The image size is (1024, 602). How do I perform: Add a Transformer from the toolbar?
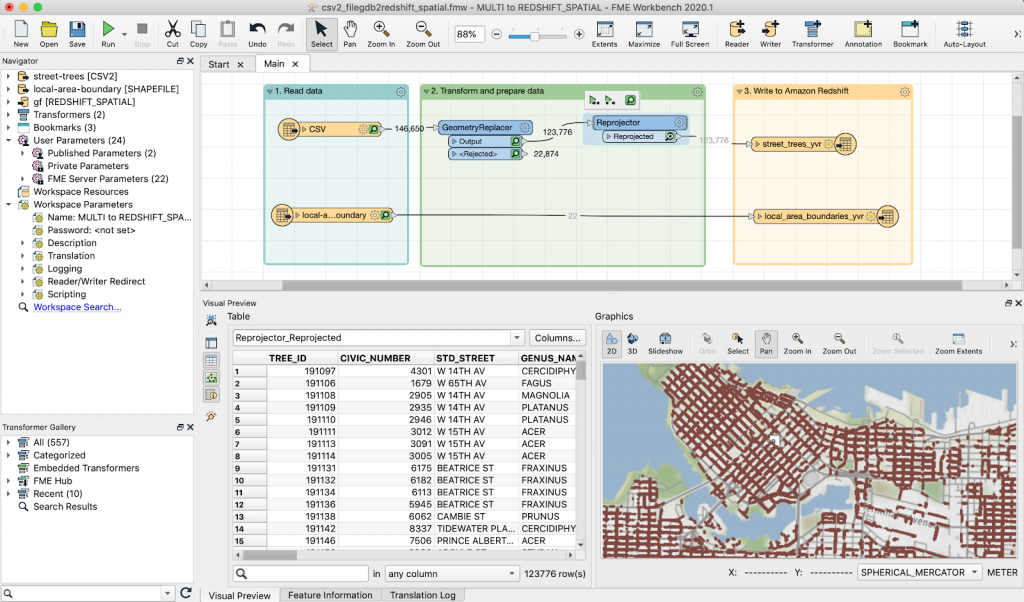(x=812, y=34)
